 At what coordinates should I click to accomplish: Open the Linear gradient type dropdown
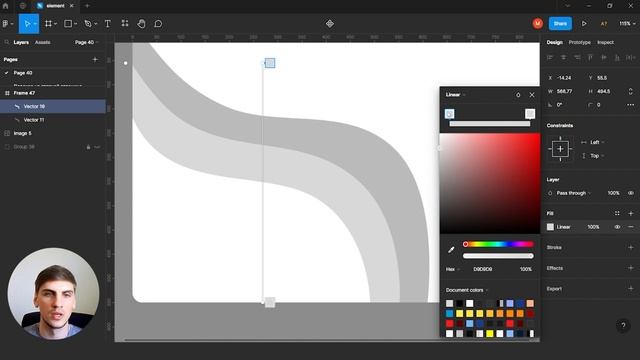point(455,95)
